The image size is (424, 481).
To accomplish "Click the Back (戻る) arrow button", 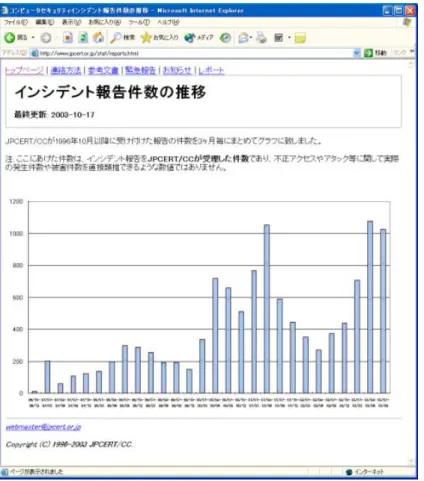I will tap(15, 38).
